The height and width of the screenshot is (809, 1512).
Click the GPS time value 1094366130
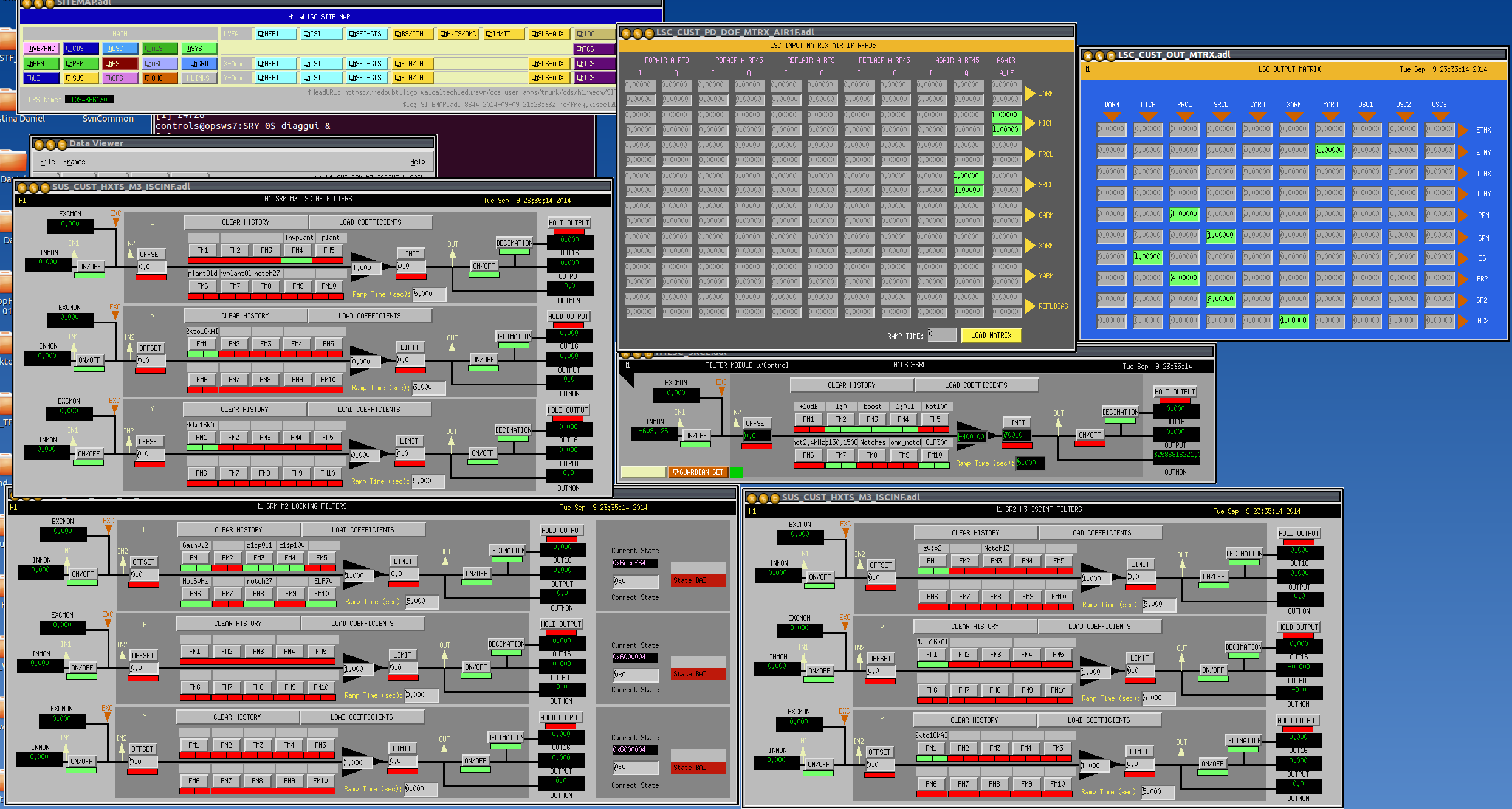89,100
